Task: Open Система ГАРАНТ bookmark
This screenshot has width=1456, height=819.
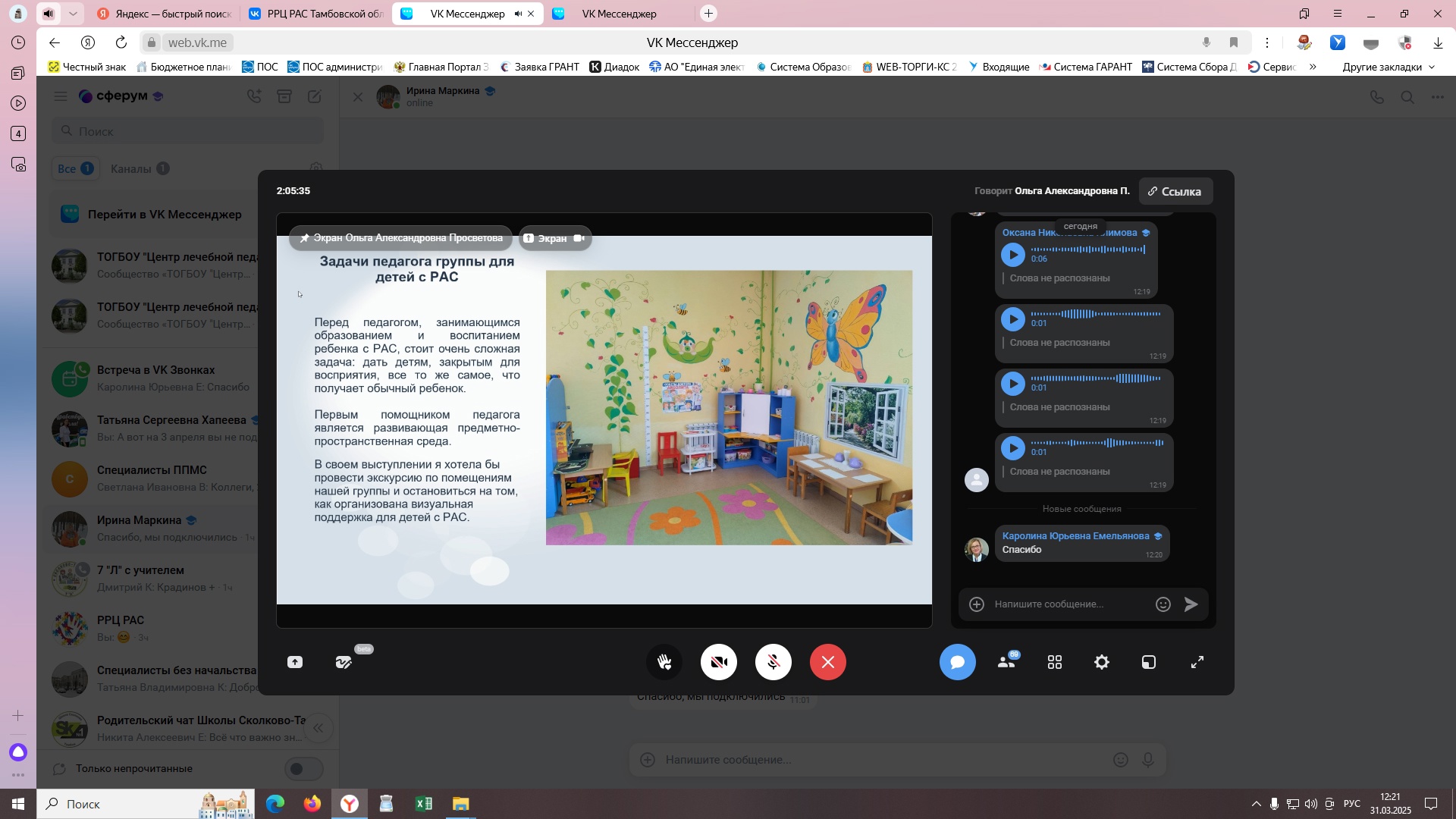Action: 1085,67
